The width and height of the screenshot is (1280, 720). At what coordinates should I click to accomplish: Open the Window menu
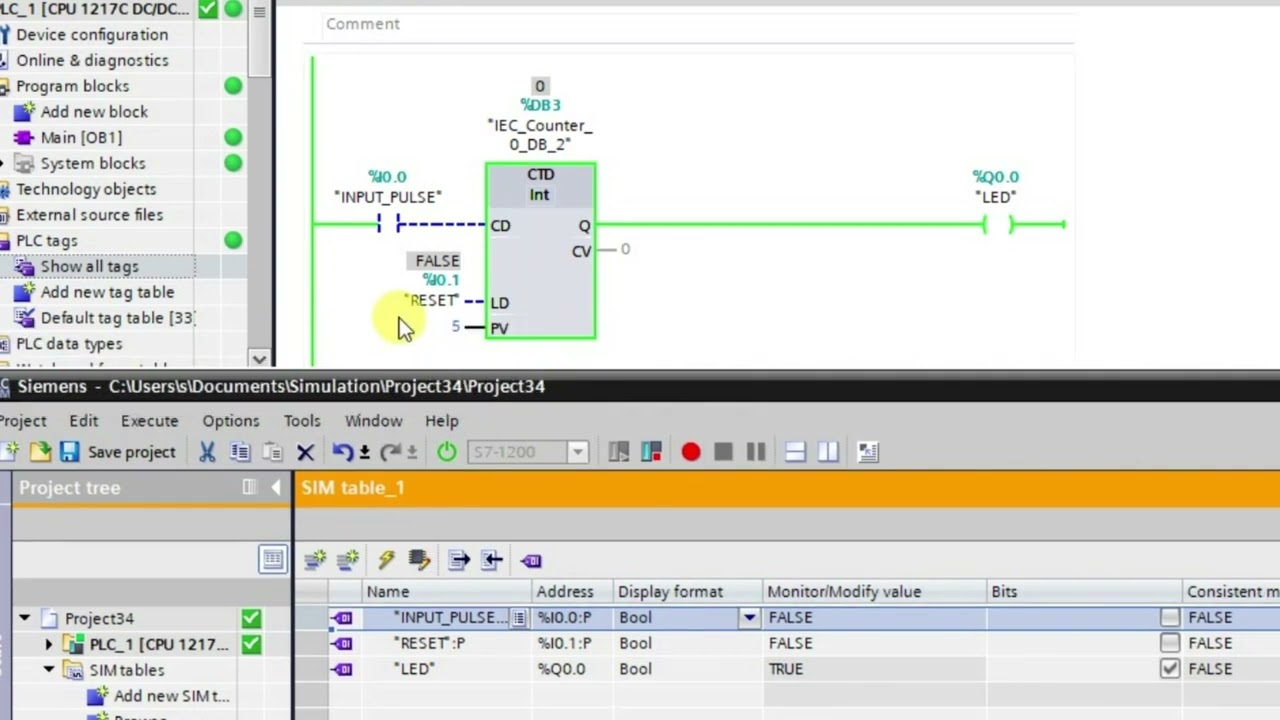373,421
